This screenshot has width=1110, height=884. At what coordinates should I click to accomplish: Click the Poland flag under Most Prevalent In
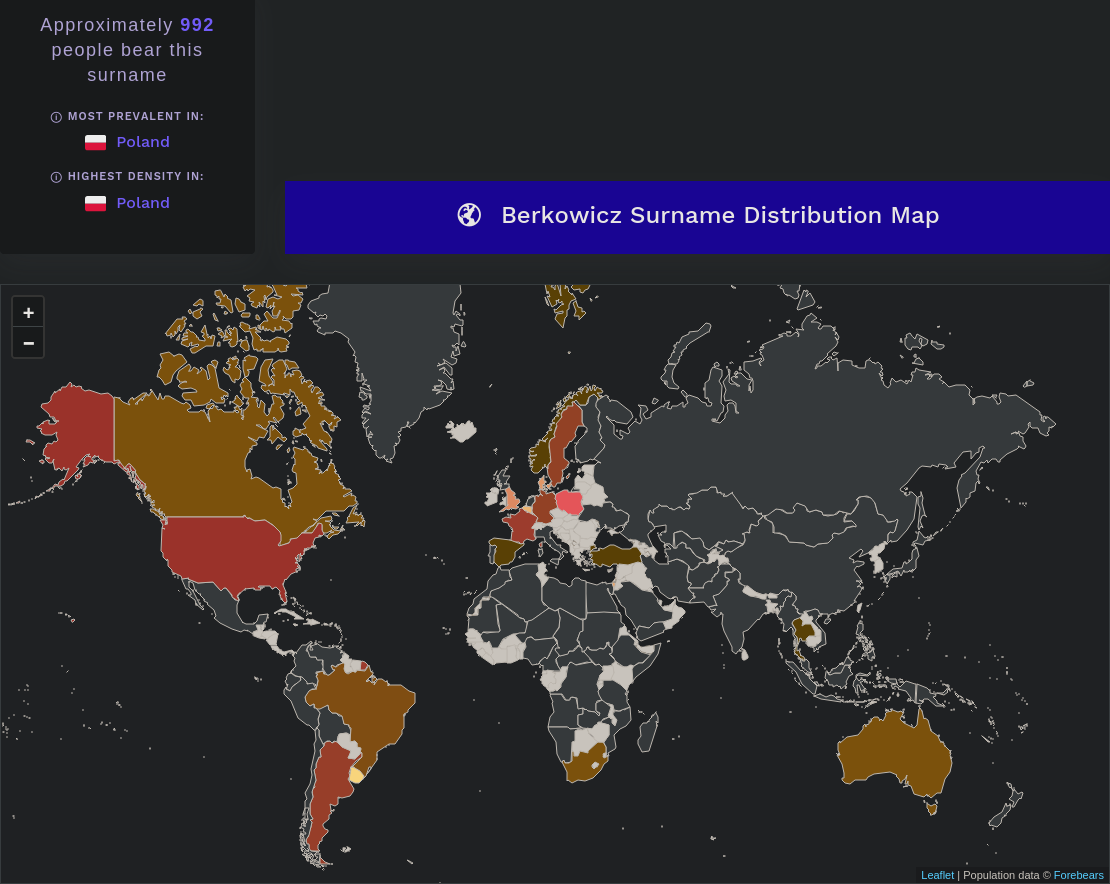pyautogui.click(x=96, y=142)
